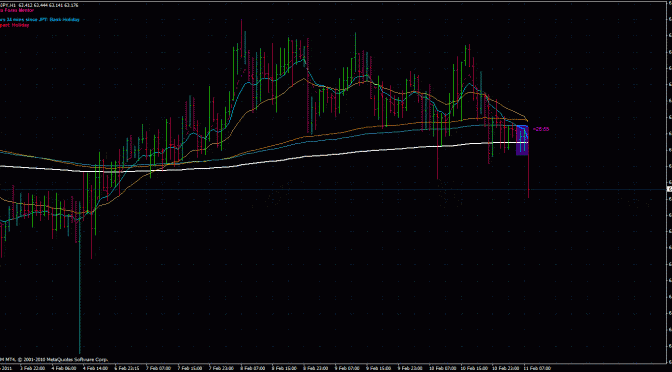Screen dimensions: 672x372
Task: Click the magenta countdown label beside purple box
Action: [x=540, y=129]
